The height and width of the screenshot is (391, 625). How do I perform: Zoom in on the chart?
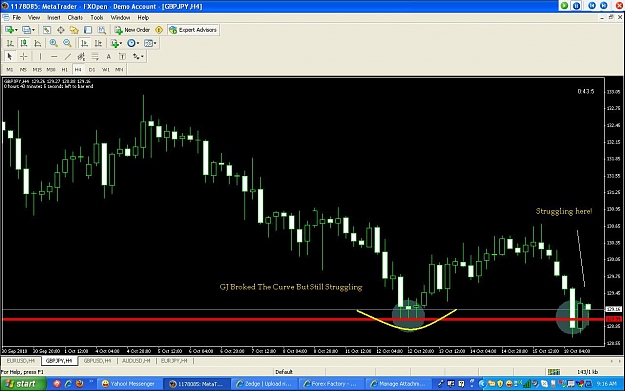click(53, 43)
